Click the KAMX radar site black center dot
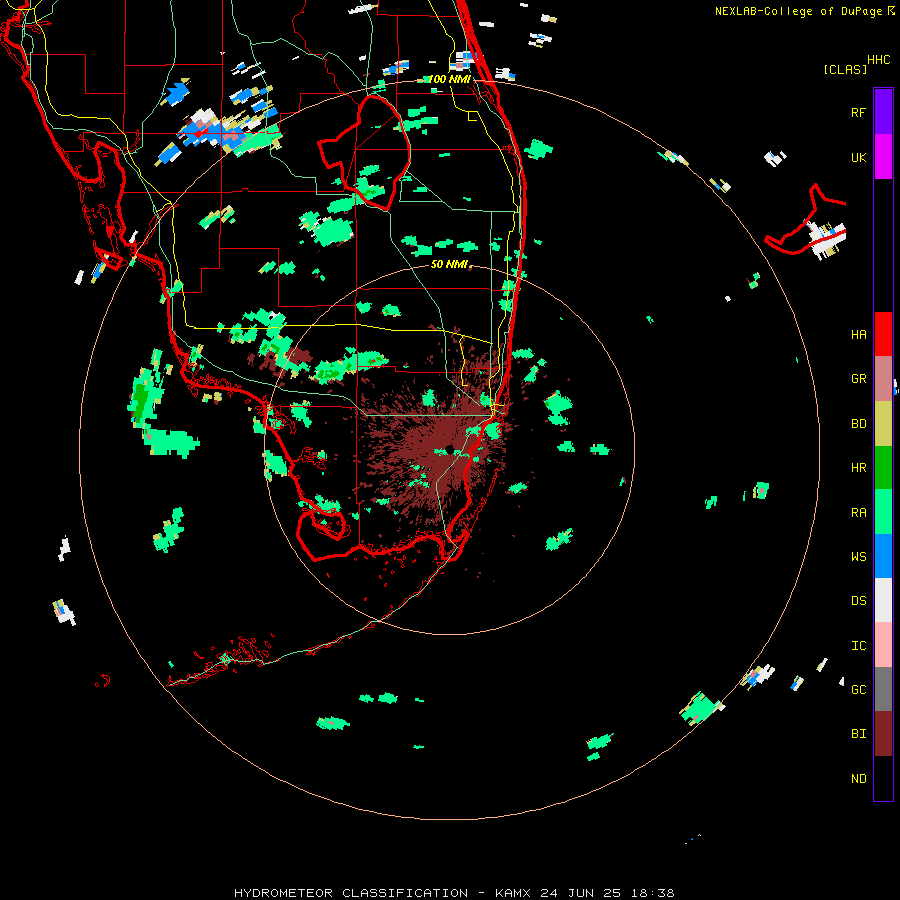 pyautogui.click(x=449, y=449)
